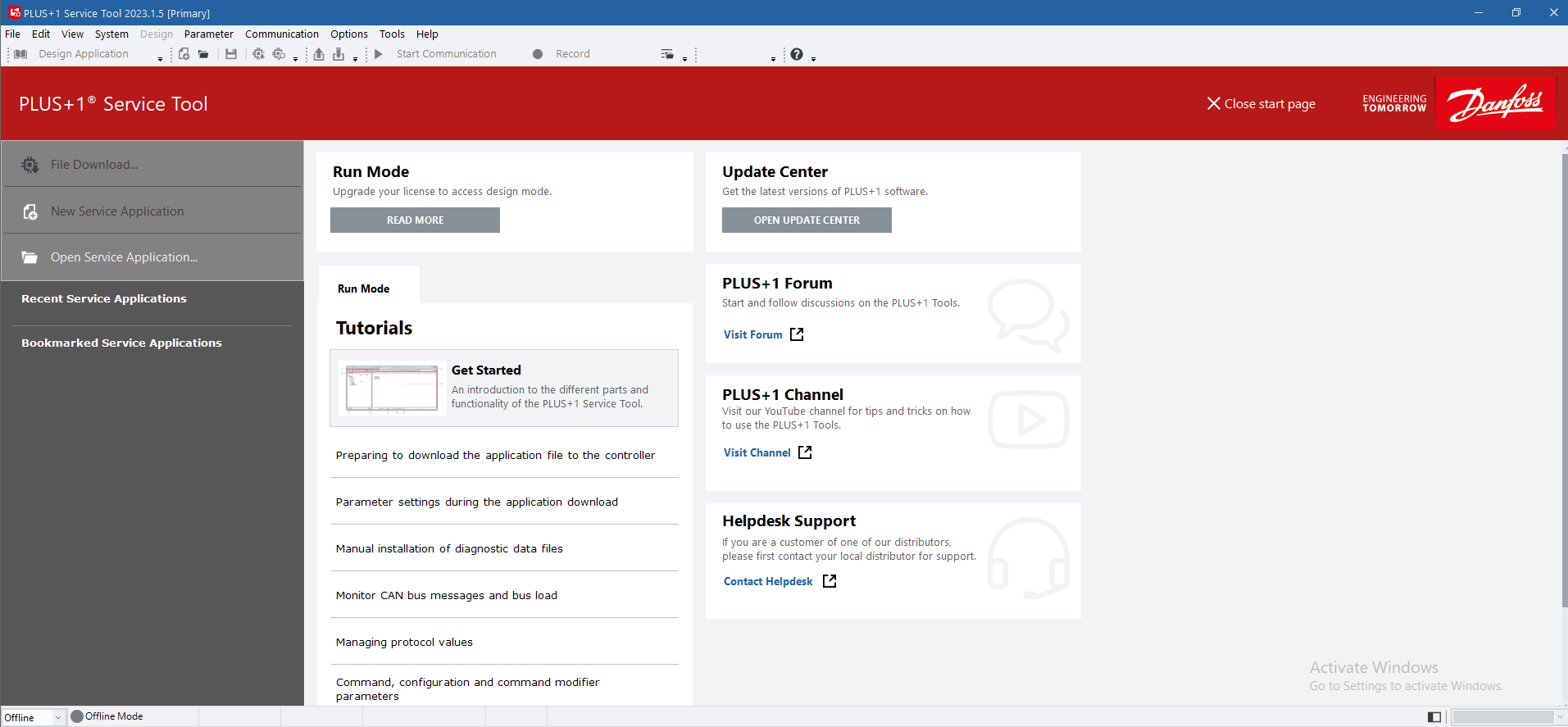This screenshot has width=1568, height=727.
Task: Click the OPEN UPDATE CENTER button
Action: pos(807,220)
